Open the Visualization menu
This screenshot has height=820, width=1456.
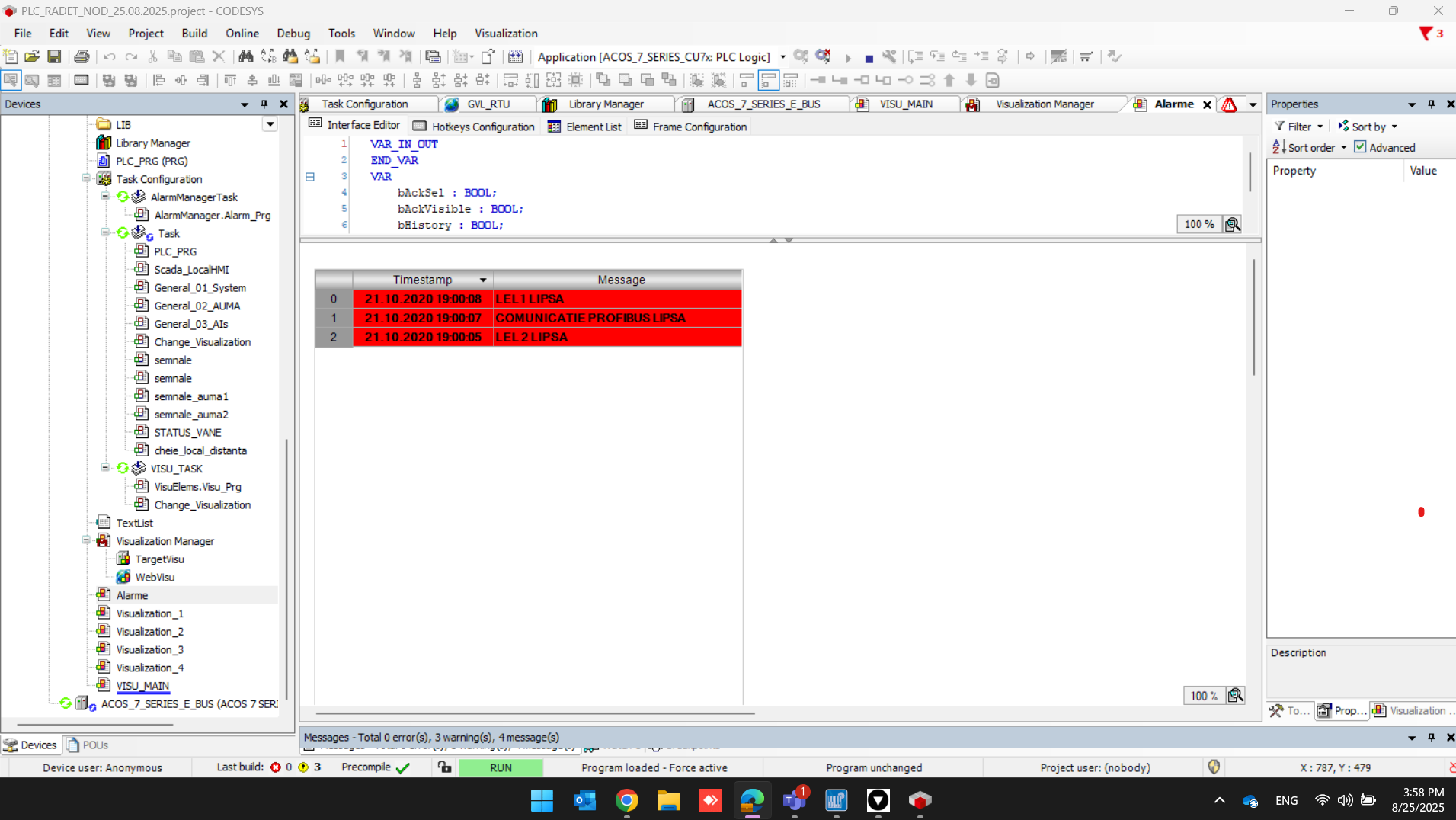[506, 34]
